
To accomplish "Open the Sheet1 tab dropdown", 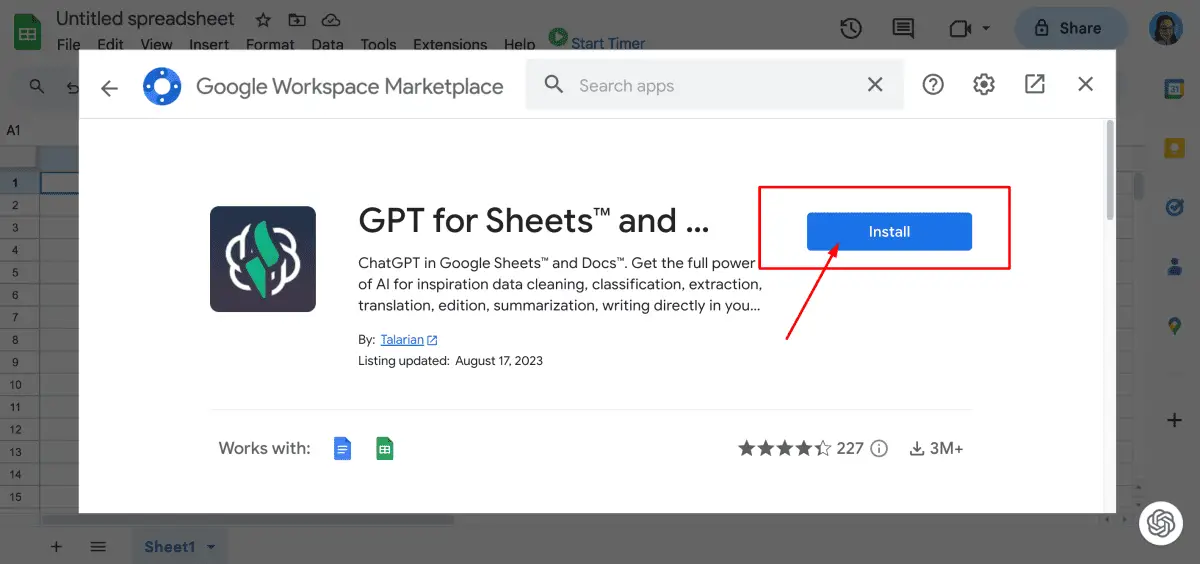I will (211, 547).
